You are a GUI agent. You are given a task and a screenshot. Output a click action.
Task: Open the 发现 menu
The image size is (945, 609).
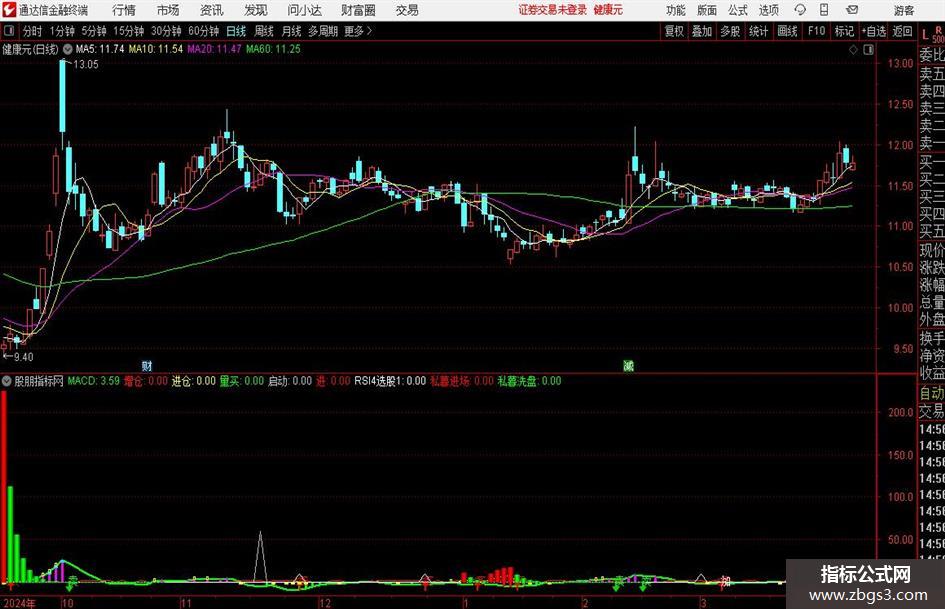coord(256,10)
